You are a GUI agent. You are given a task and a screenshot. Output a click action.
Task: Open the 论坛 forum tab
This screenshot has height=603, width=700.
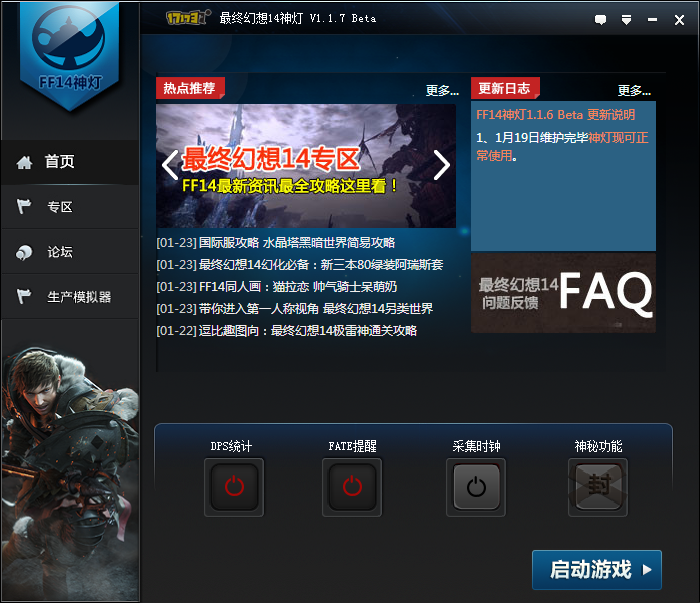pyautogui.click(x=70, y=252)
